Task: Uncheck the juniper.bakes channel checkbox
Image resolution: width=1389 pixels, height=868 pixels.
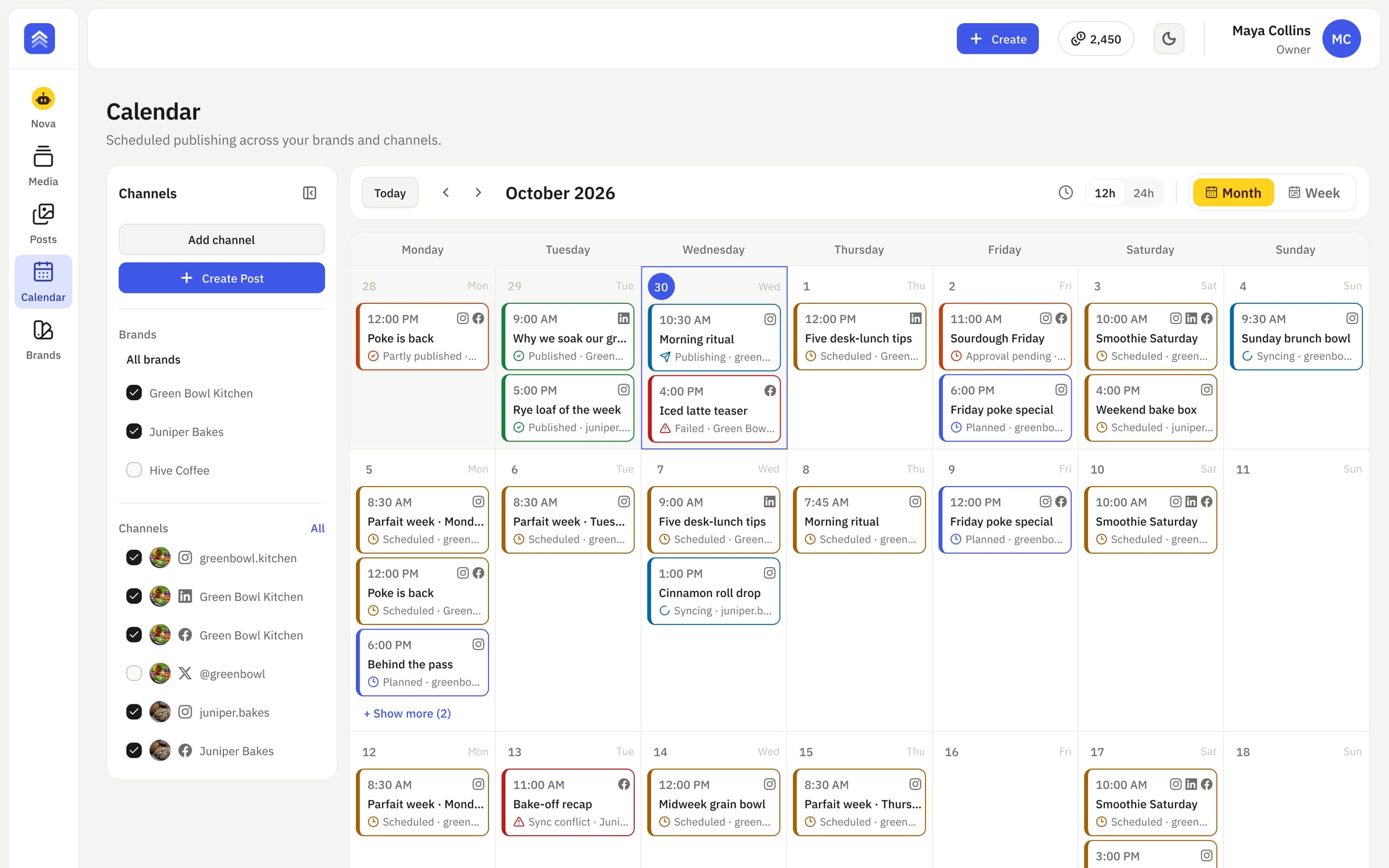Action: (x=134, y=712)
